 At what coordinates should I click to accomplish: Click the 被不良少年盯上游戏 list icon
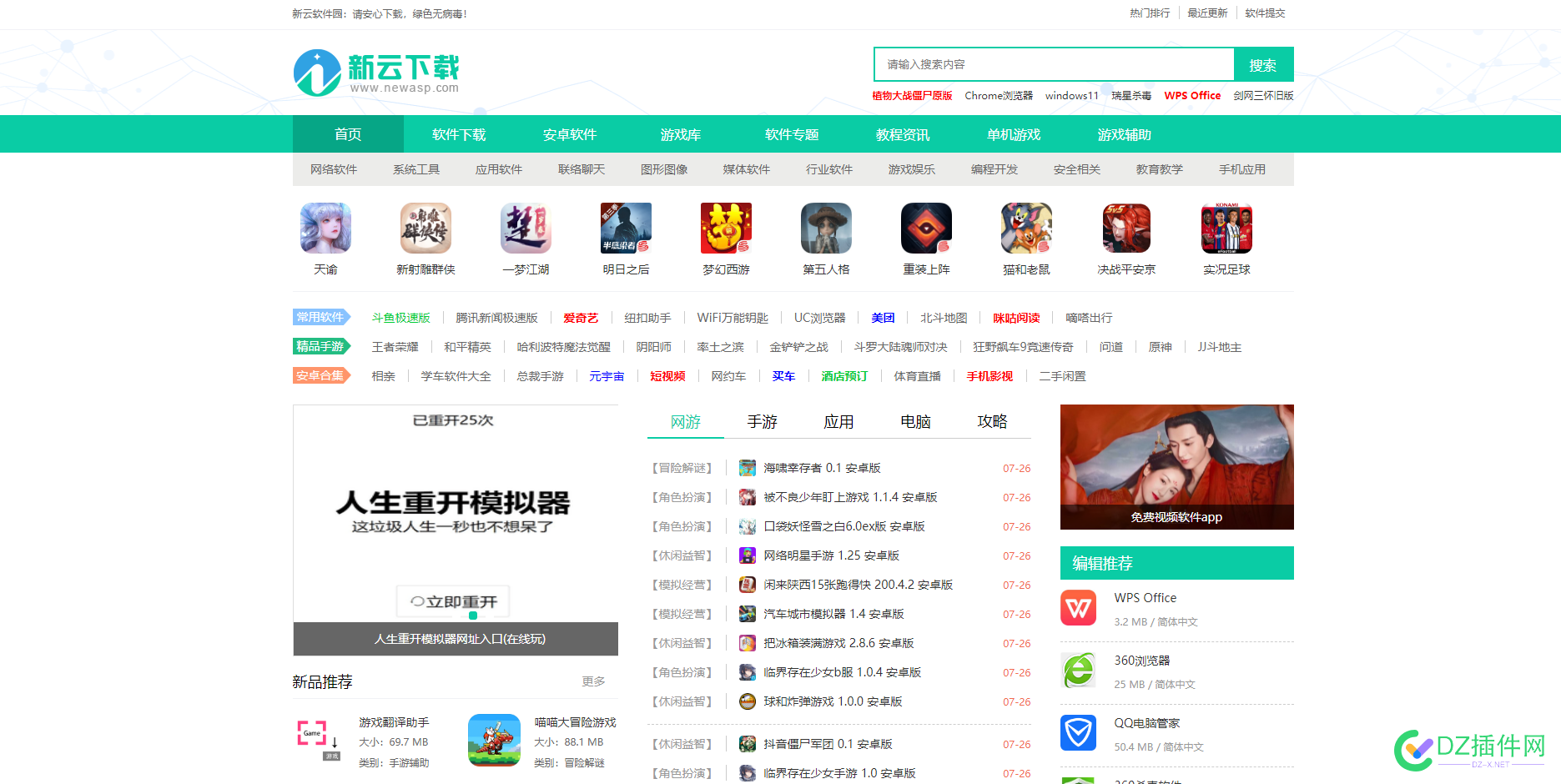click(x=748, y=497)
